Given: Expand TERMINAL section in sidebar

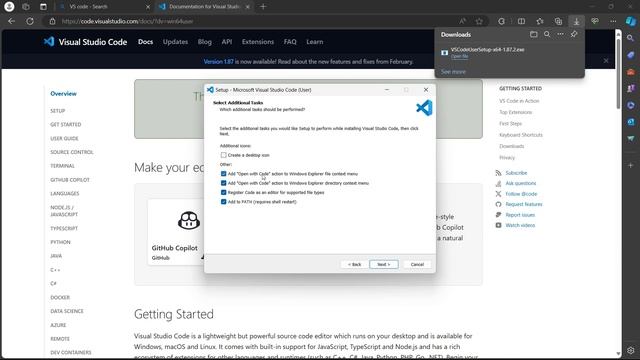Looking at the screenshot, I should pos(62,166).
